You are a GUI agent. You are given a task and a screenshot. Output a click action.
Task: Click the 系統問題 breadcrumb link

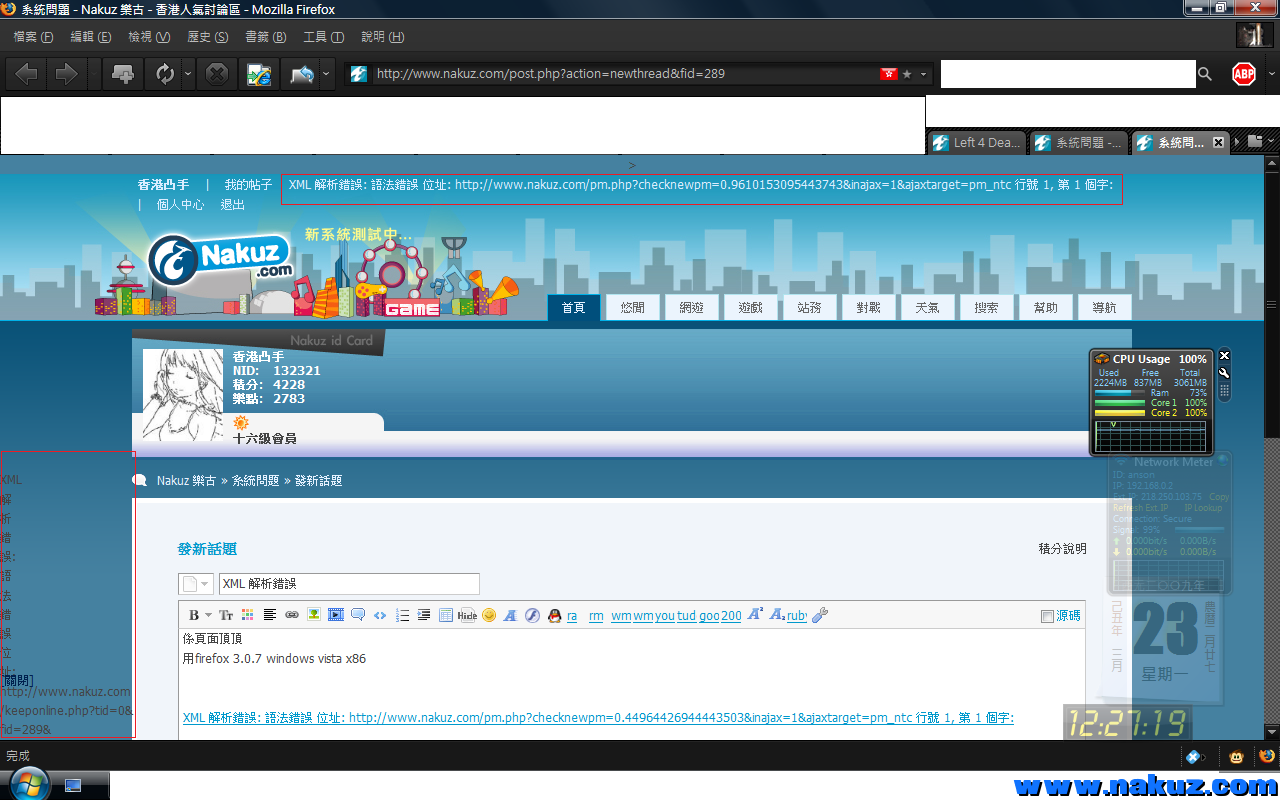(x=256, y=481)
